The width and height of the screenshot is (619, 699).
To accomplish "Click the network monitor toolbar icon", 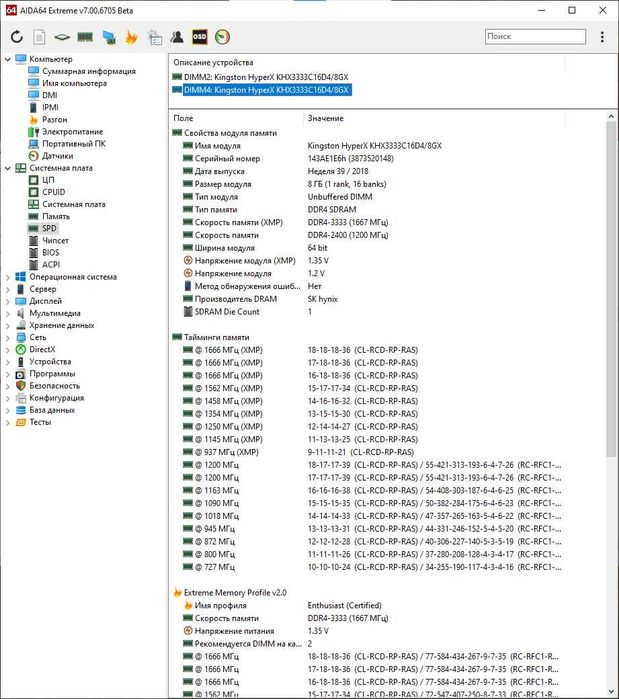I will click(109, 37).
